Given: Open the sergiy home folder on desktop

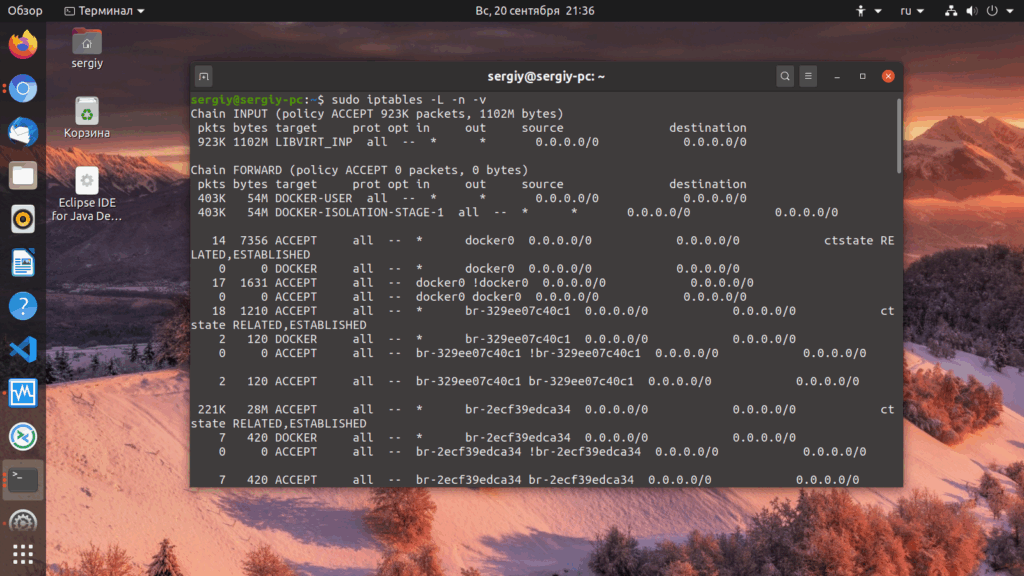Looking at the screenshot, I should pos(87,48).
